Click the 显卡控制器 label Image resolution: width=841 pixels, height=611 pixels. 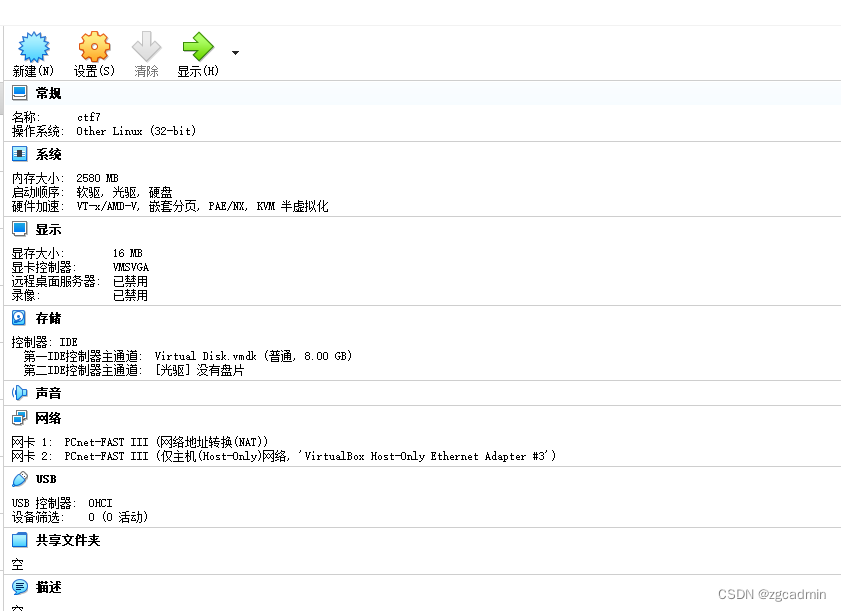click(x=44, y=267)
